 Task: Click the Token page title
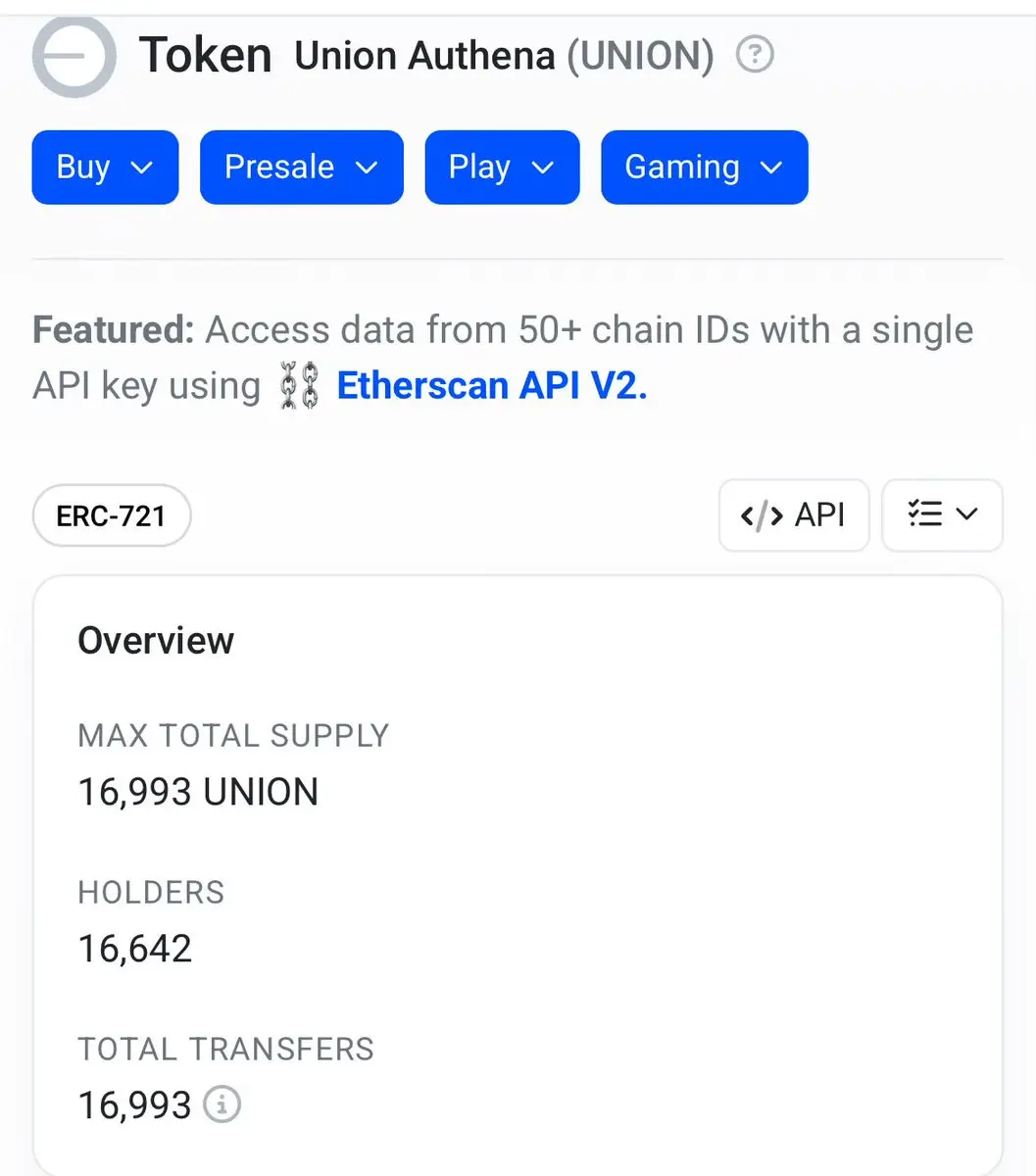click(x=206, y=55)
